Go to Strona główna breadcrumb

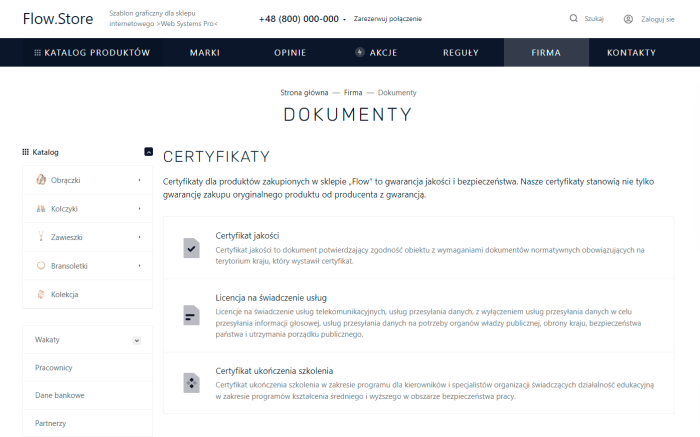tap(305, 92)
